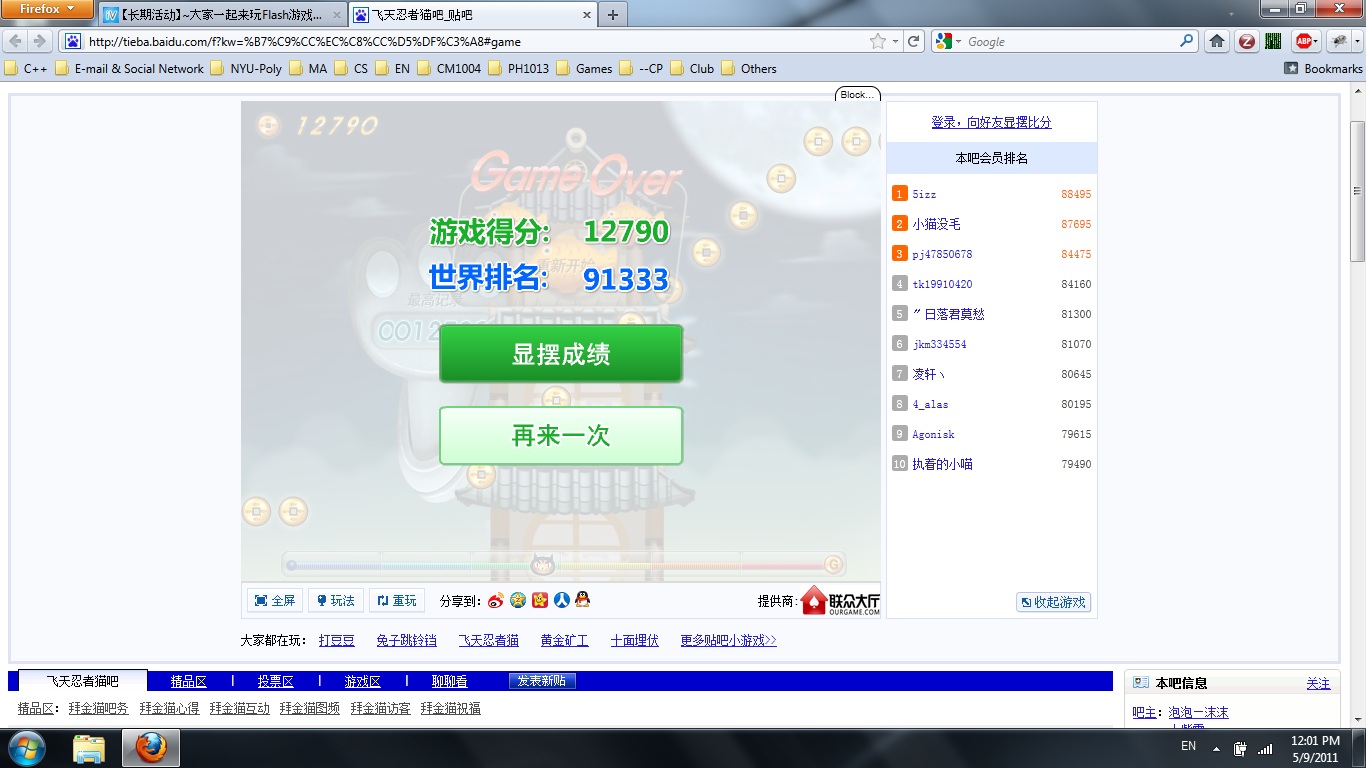Image resolution: width=1366 pixels, height=768 pixels.
Task: Open leaderboard player 5izz
Action: (x=924, y=194)
